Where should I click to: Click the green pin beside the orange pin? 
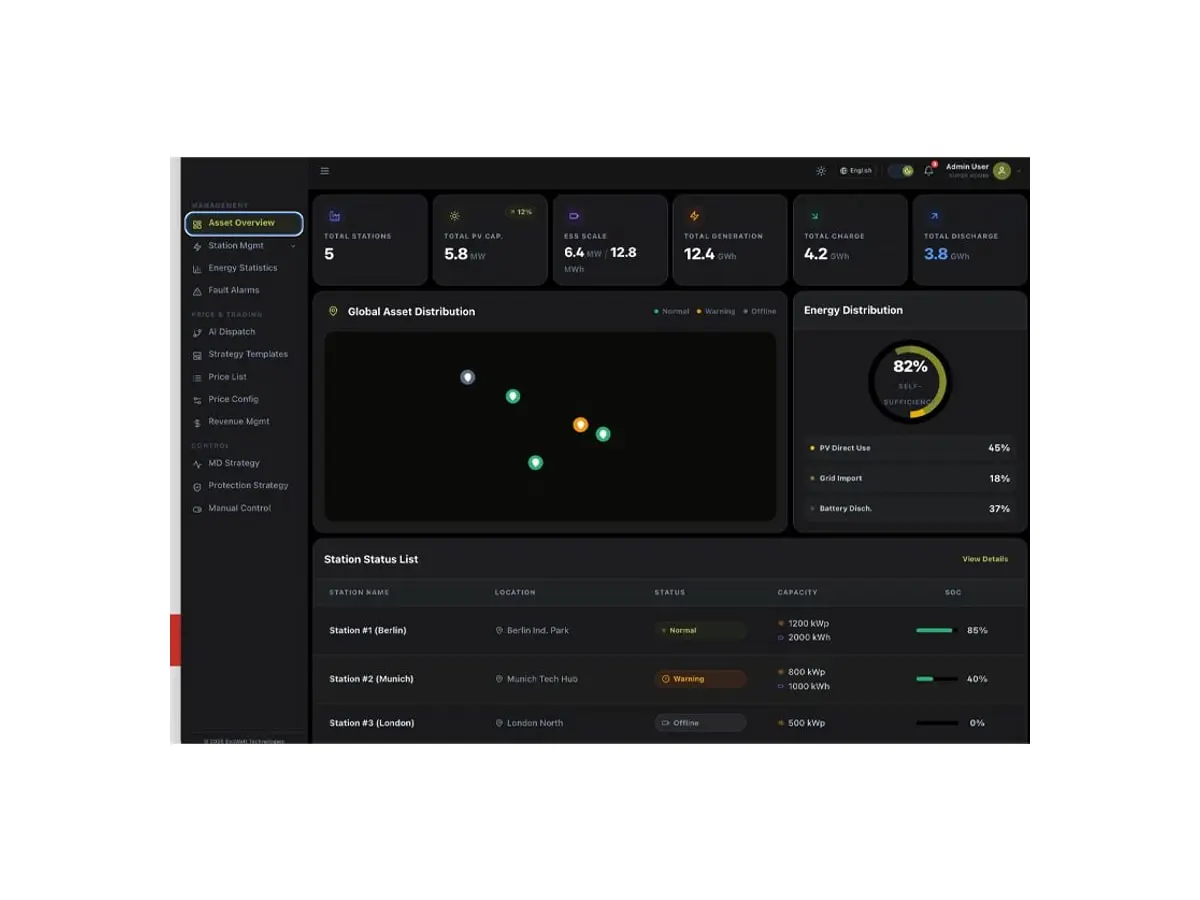coord(603,434)
